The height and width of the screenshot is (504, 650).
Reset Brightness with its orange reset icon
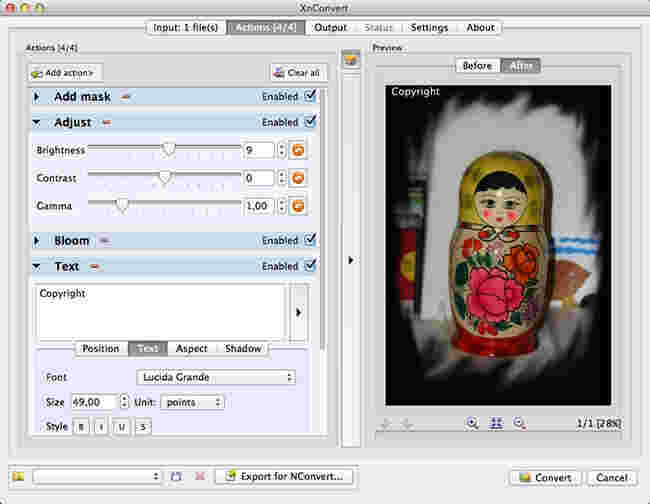click(298, 150)
